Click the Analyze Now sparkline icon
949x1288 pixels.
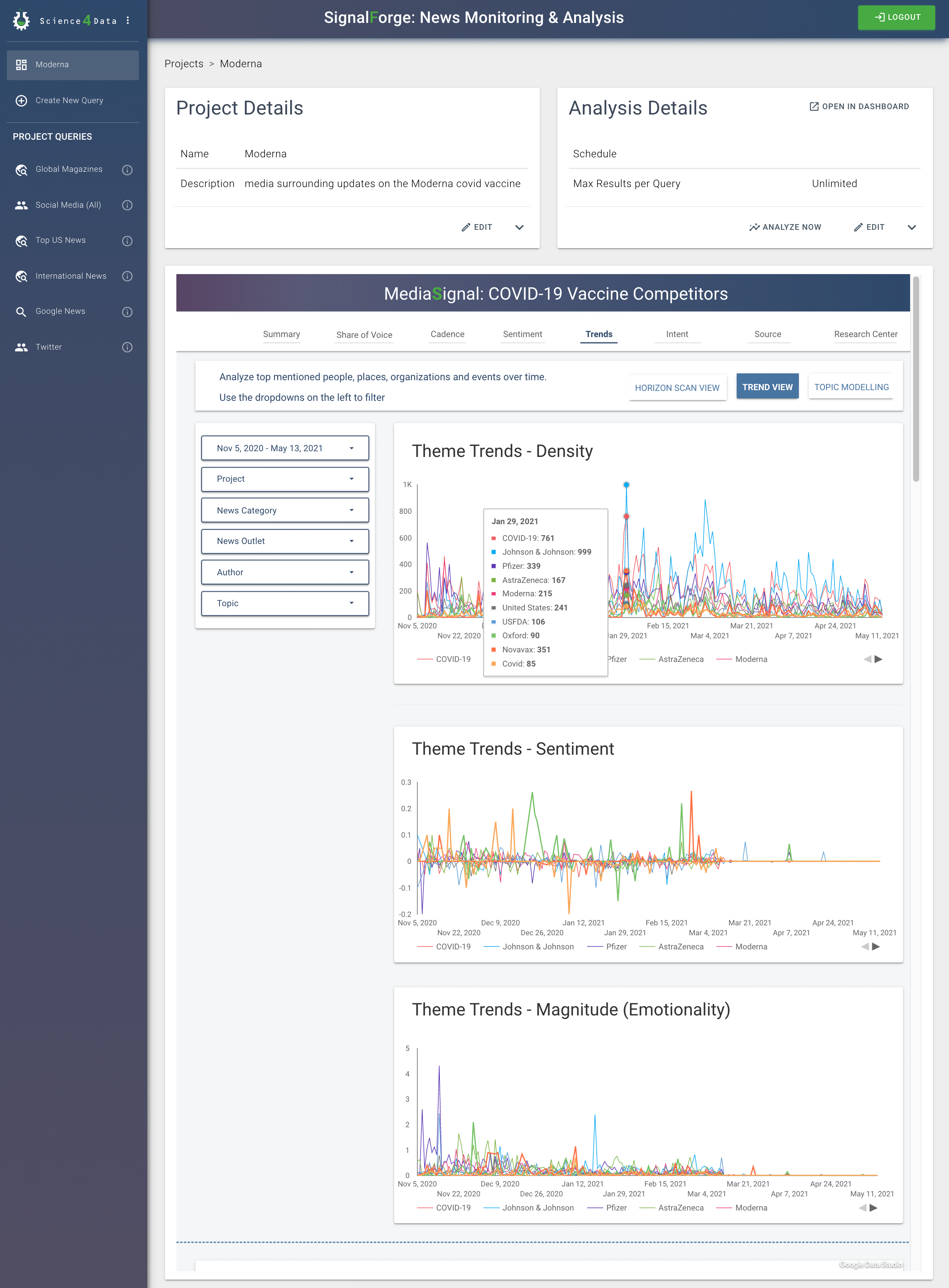pyautogui.click(x=754, y=228)
